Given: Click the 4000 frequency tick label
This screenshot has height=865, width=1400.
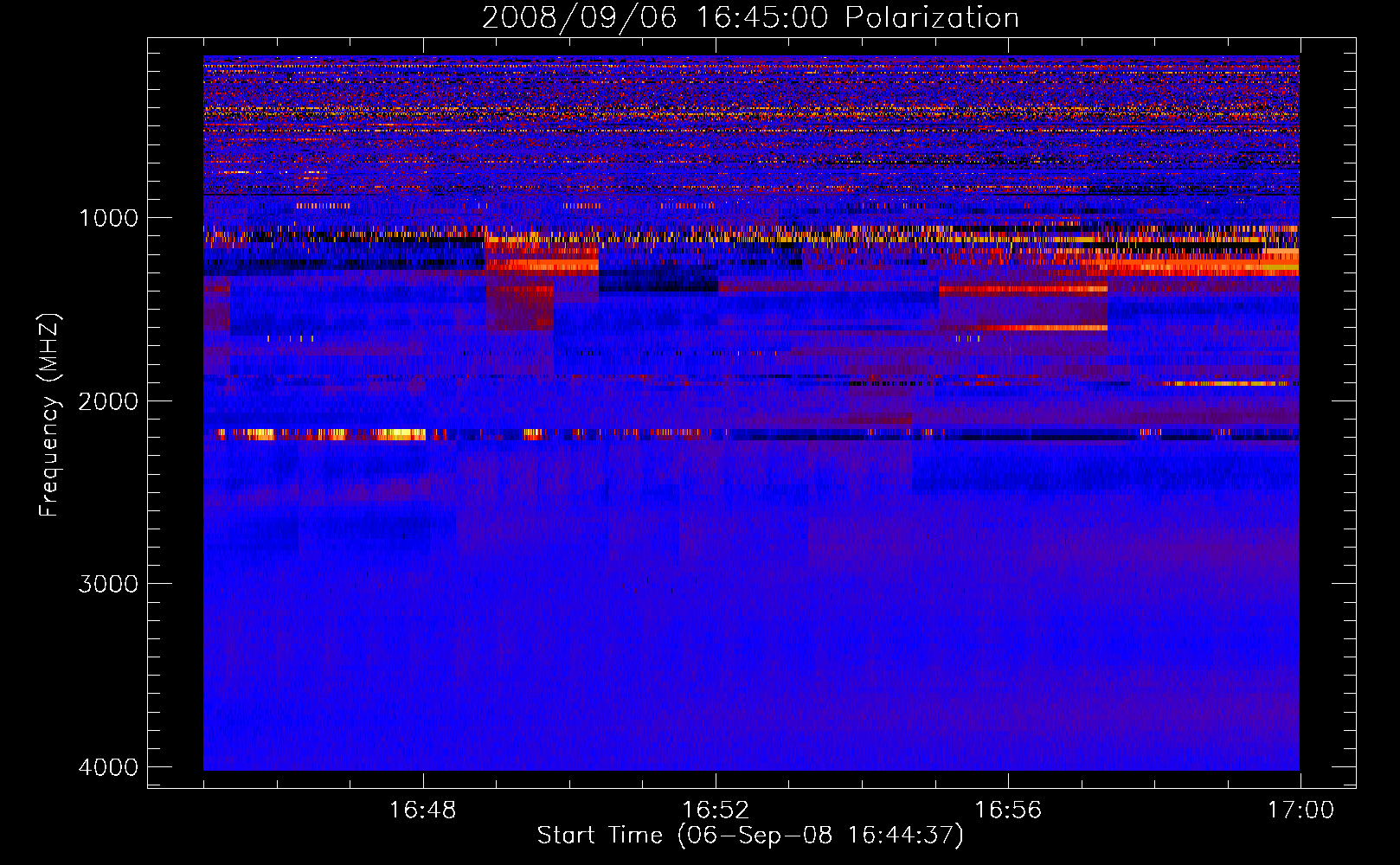Looking at the screenshot, I should pyautogui.click(x=108, y=767).
